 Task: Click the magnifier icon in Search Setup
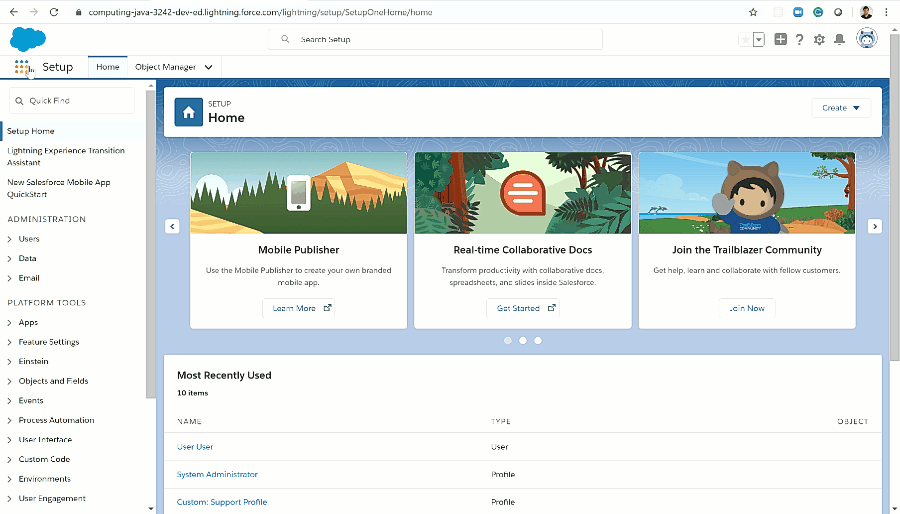click(285, 39)
